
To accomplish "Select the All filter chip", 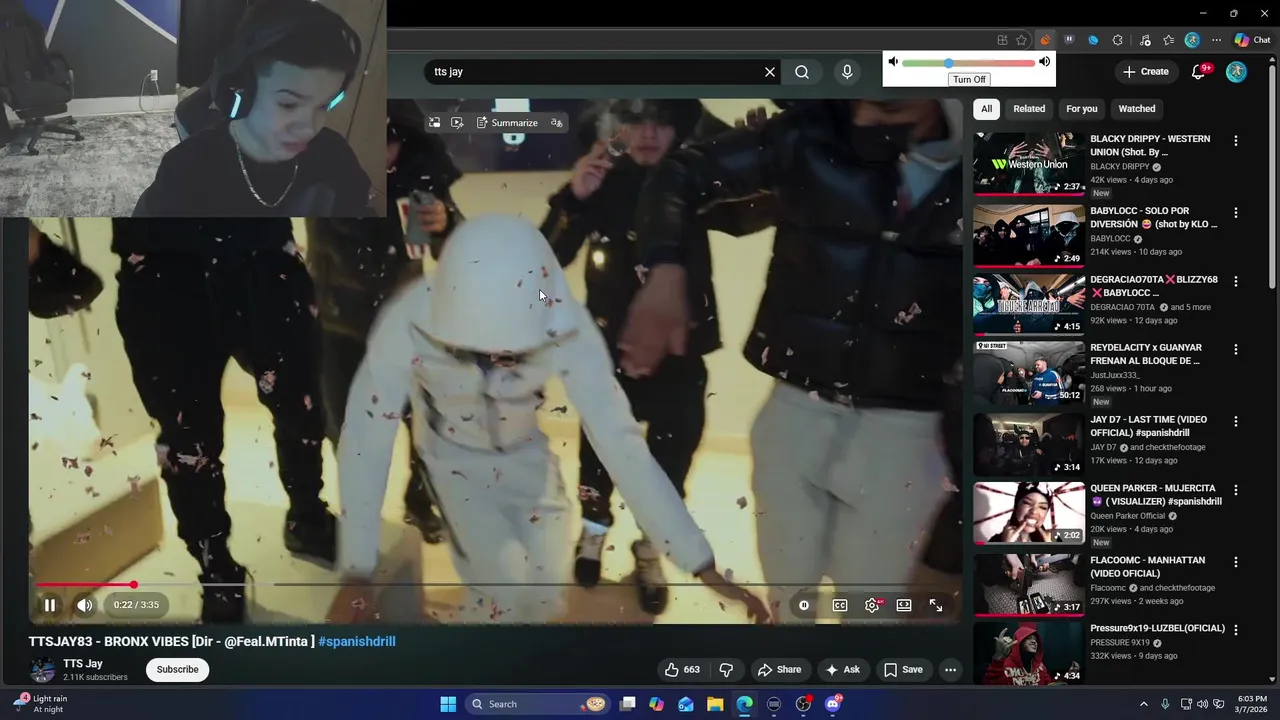I will pyautogui.click(x=986, y=109).
